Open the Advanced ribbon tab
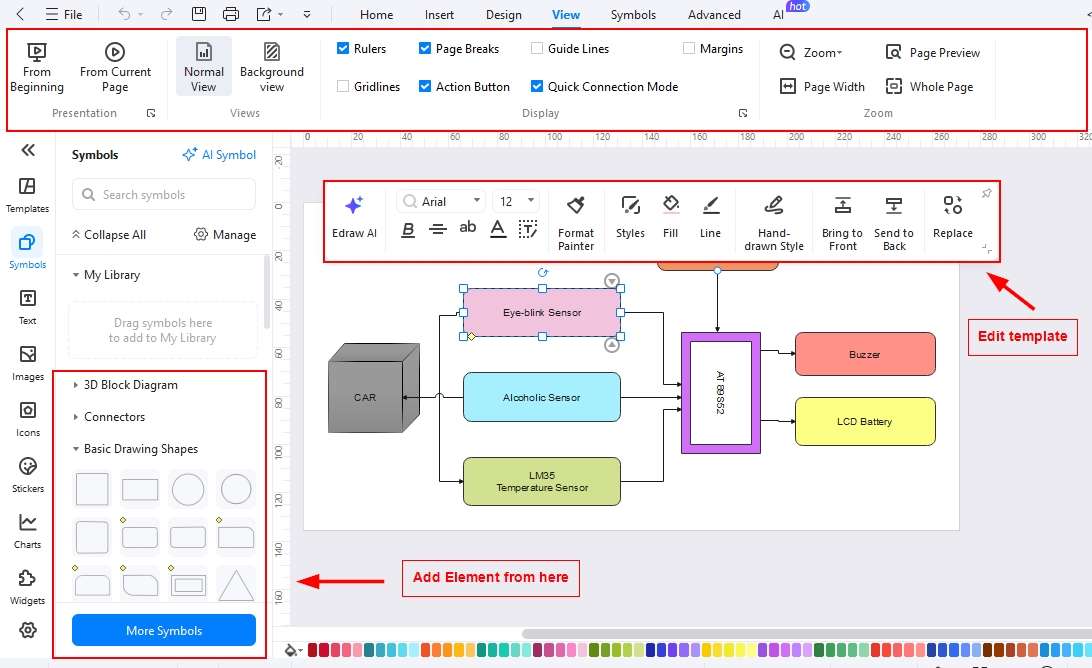Screen dimensions: 1092x668 tap(713, 15)
